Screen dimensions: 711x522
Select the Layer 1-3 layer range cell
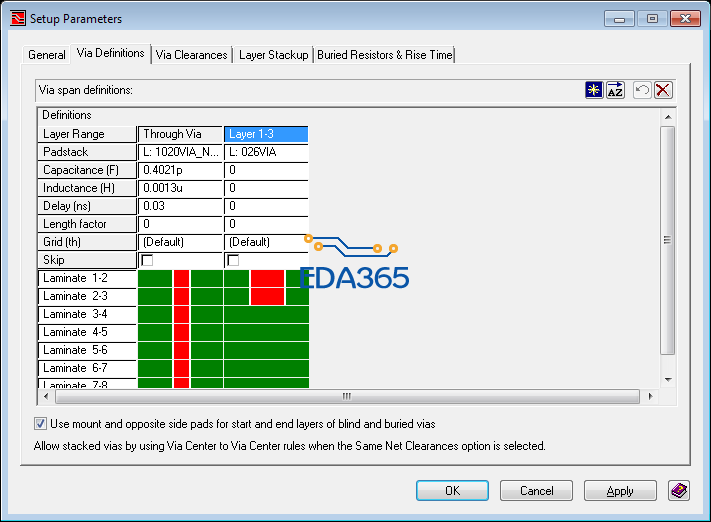click(x=266, y=134)
